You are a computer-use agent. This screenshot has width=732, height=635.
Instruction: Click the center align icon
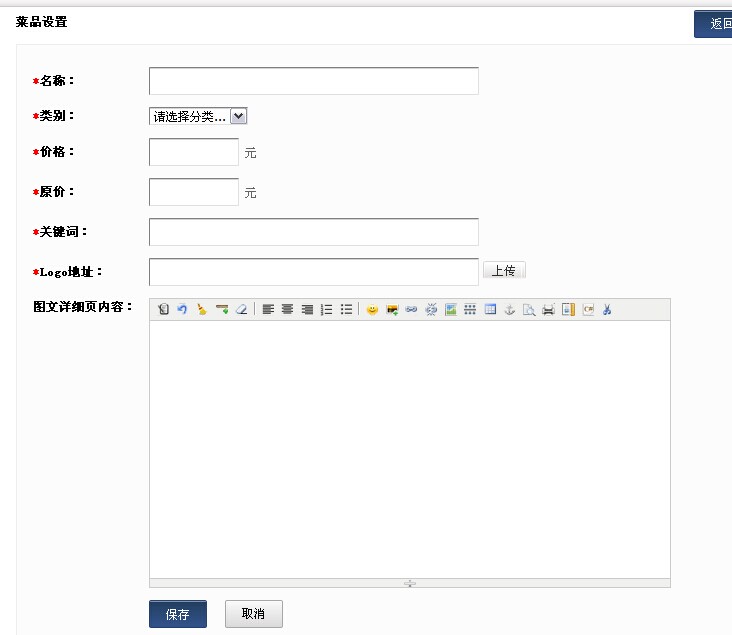click(x=287, y=310)
